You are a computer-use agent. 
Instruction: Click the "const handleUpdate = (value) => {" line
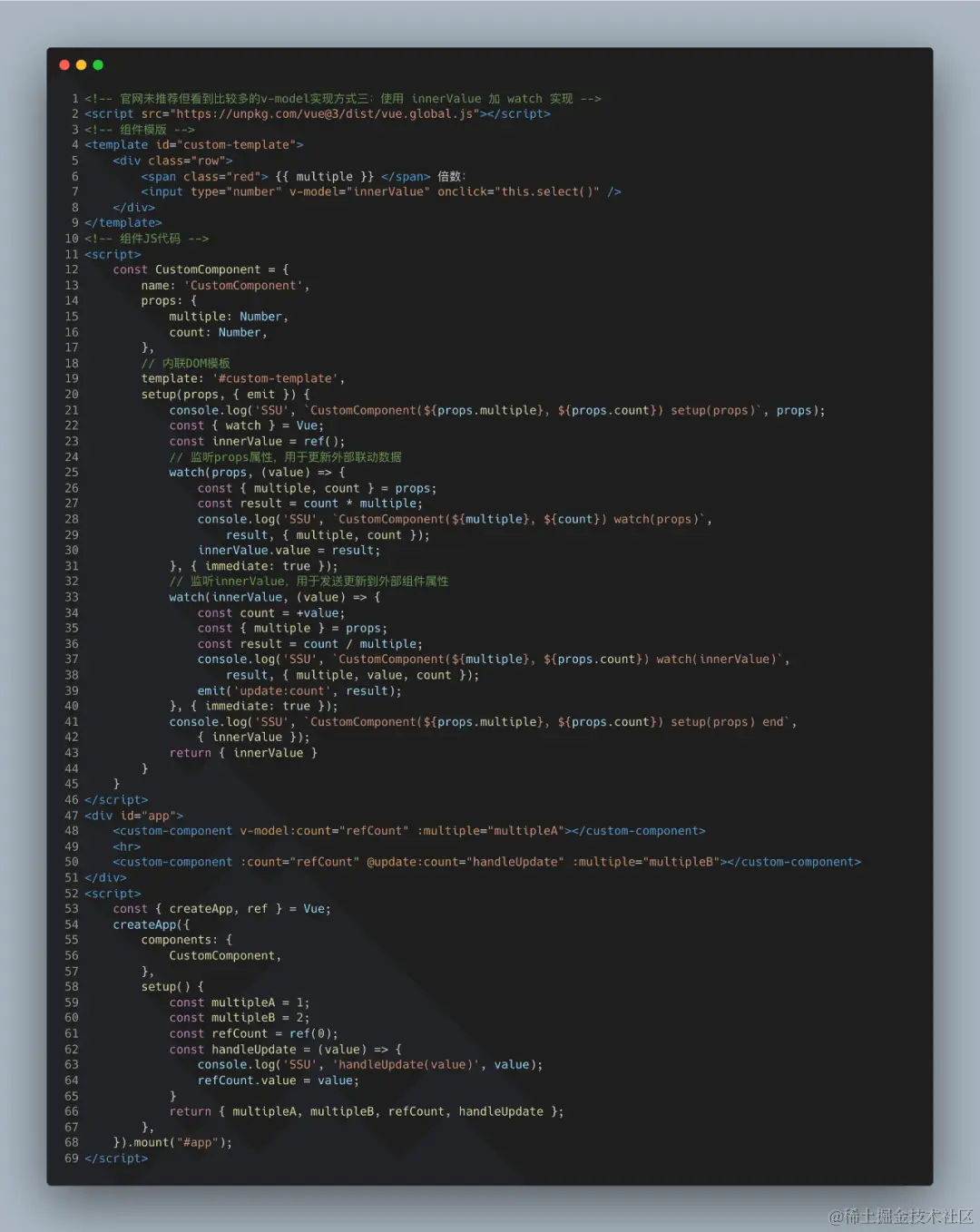point(285,1050)
